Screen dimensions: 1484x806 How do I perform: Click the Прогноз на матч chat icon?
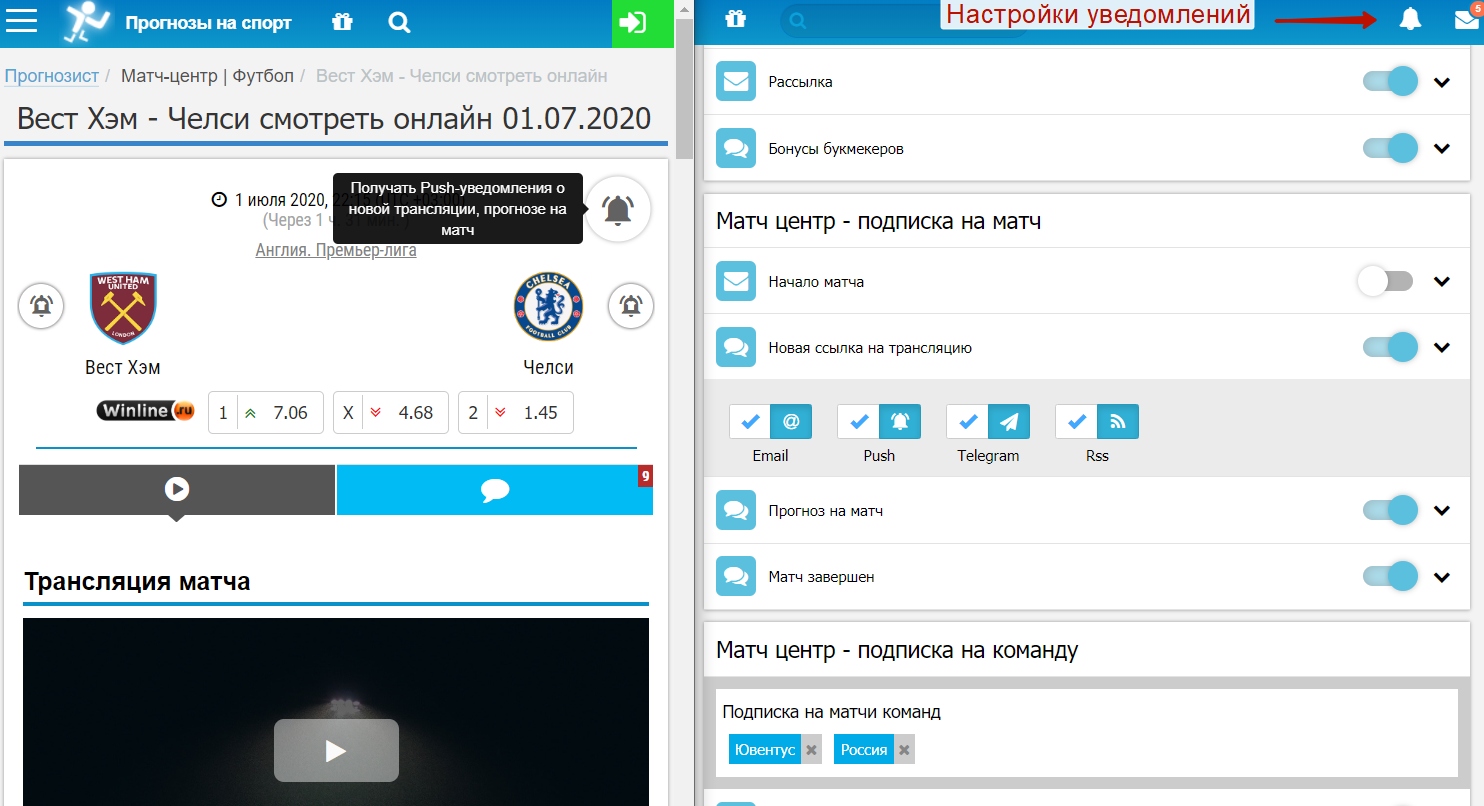(x=736, y=510)
